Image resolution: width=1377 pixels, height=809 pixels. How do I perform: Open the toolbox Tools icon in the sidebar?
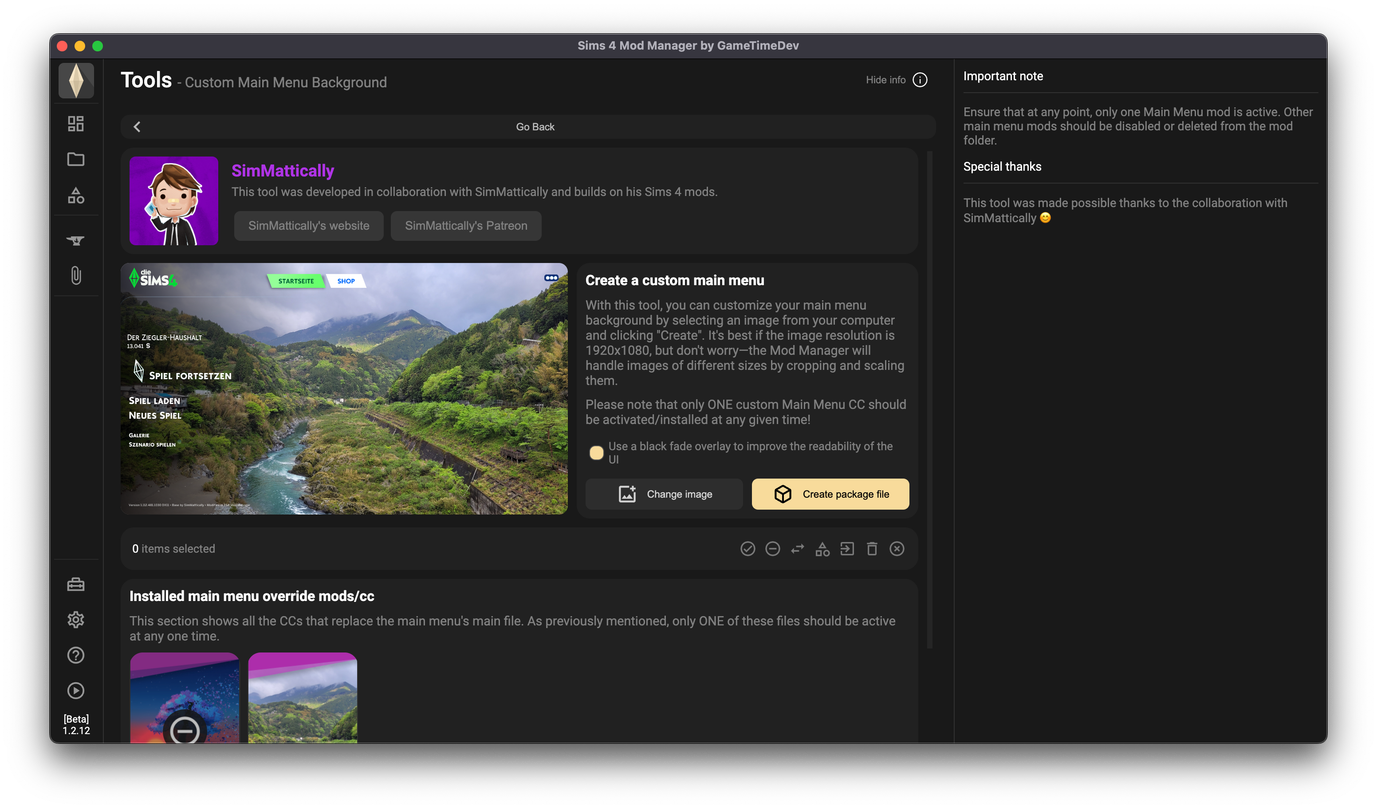pyautogui.click(x=76, y=584)
